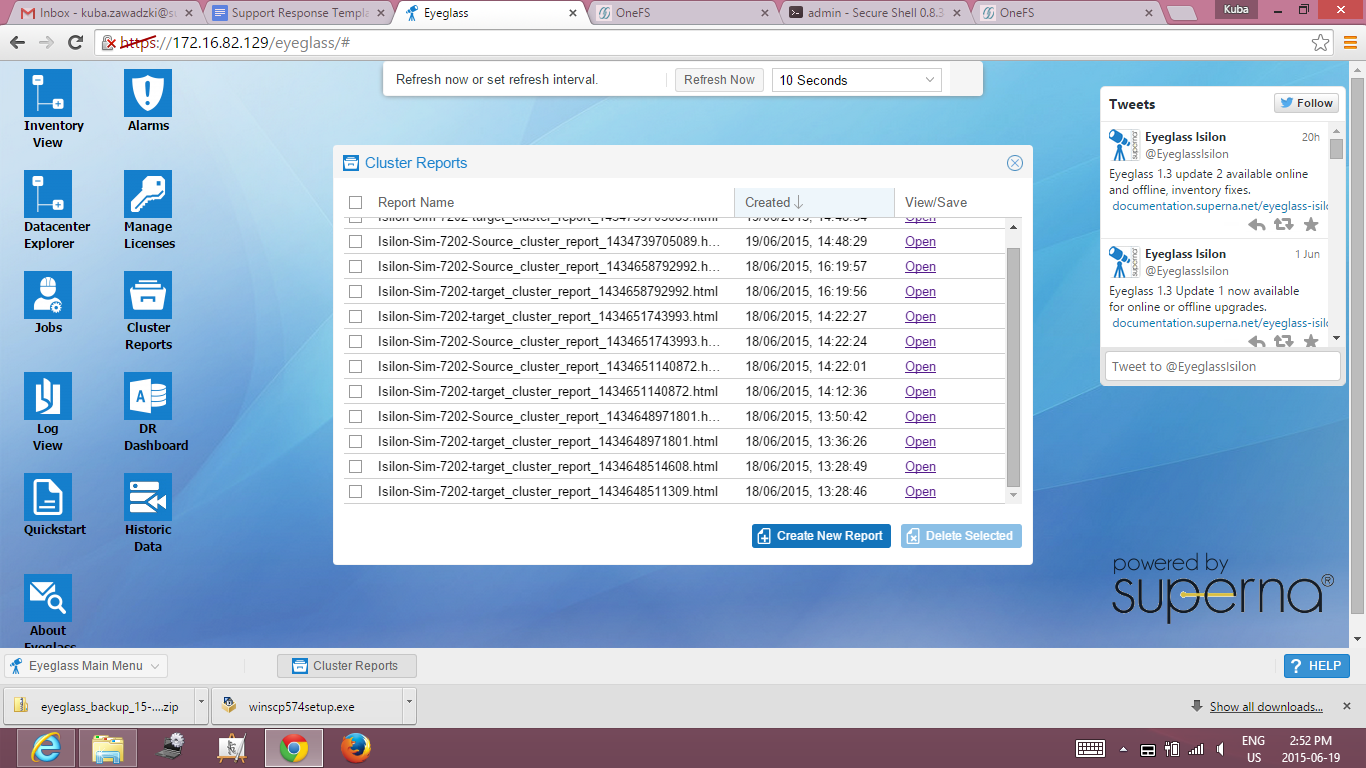
Task: Open the Jobs icon
Action: (48, 295)
